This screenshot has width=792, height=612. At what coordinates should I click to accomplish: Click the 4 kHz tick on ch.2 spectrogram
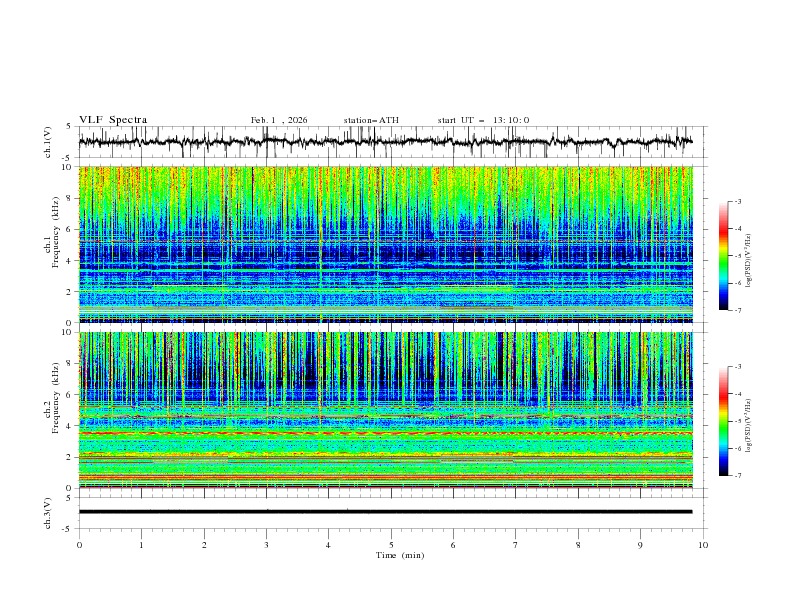click(x=67, y=426)
